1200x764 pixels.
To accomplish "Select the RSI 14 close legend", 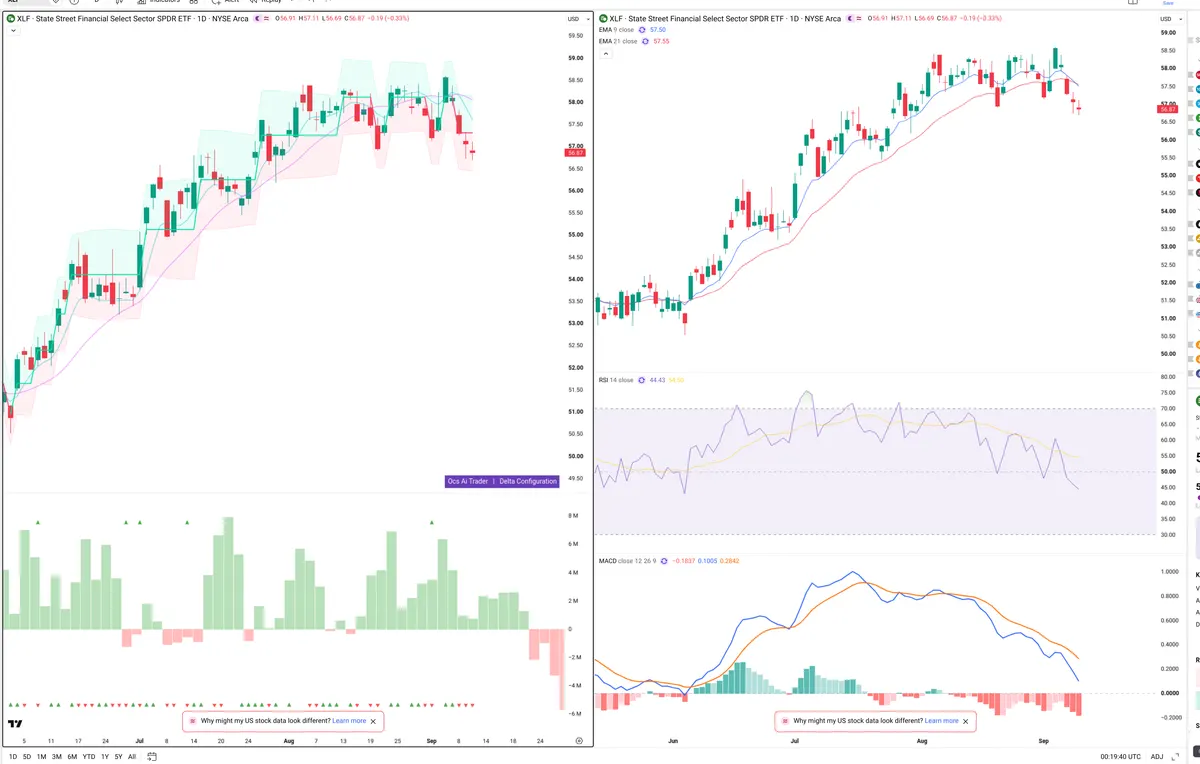I will [x=616, y=380].
